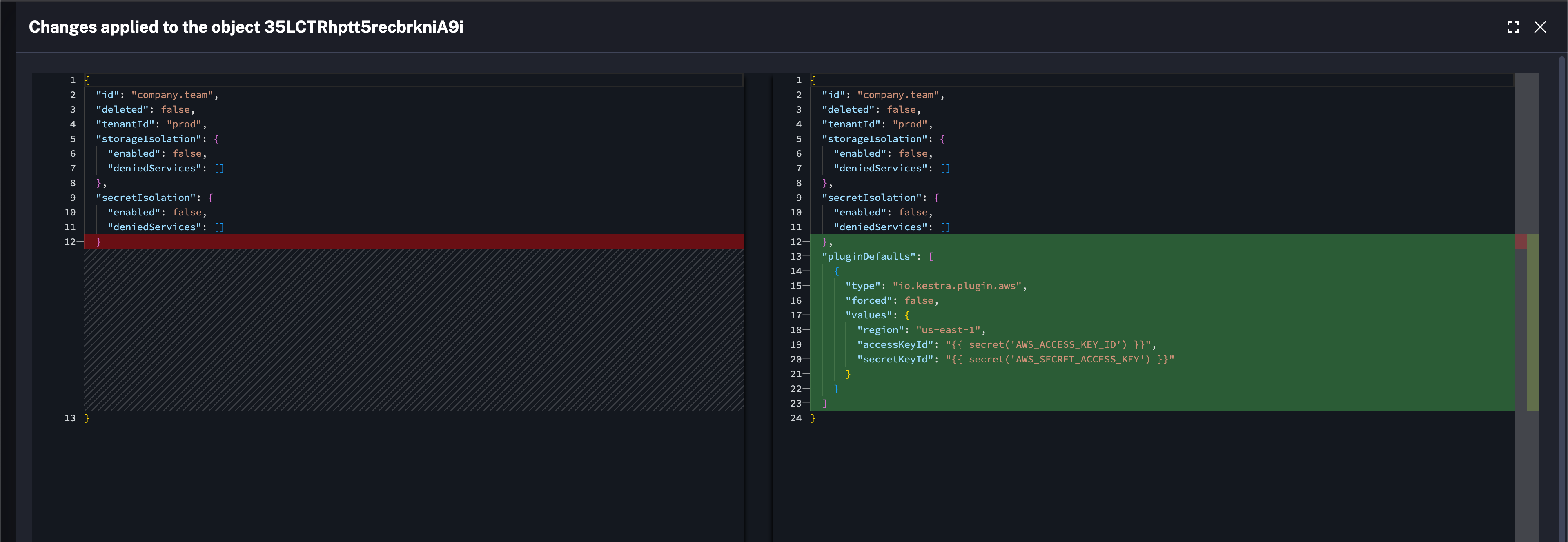Click the fullscreen expand icon
This screenshot has width=1568, height=542.
[x=1513, y=27]
